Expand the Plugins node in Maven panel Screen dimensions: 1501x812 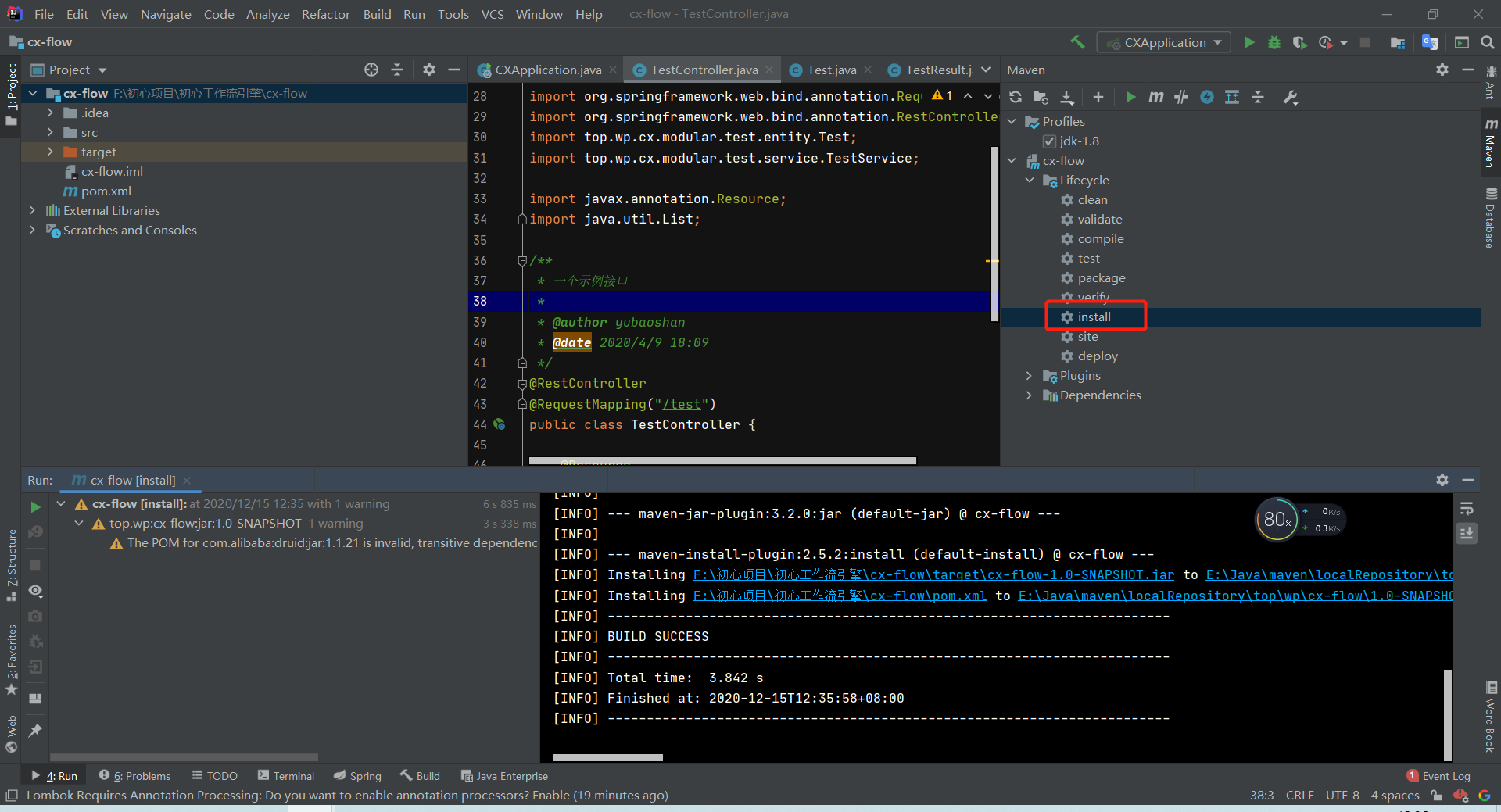pyautogui.click(x=1030, y=375)
